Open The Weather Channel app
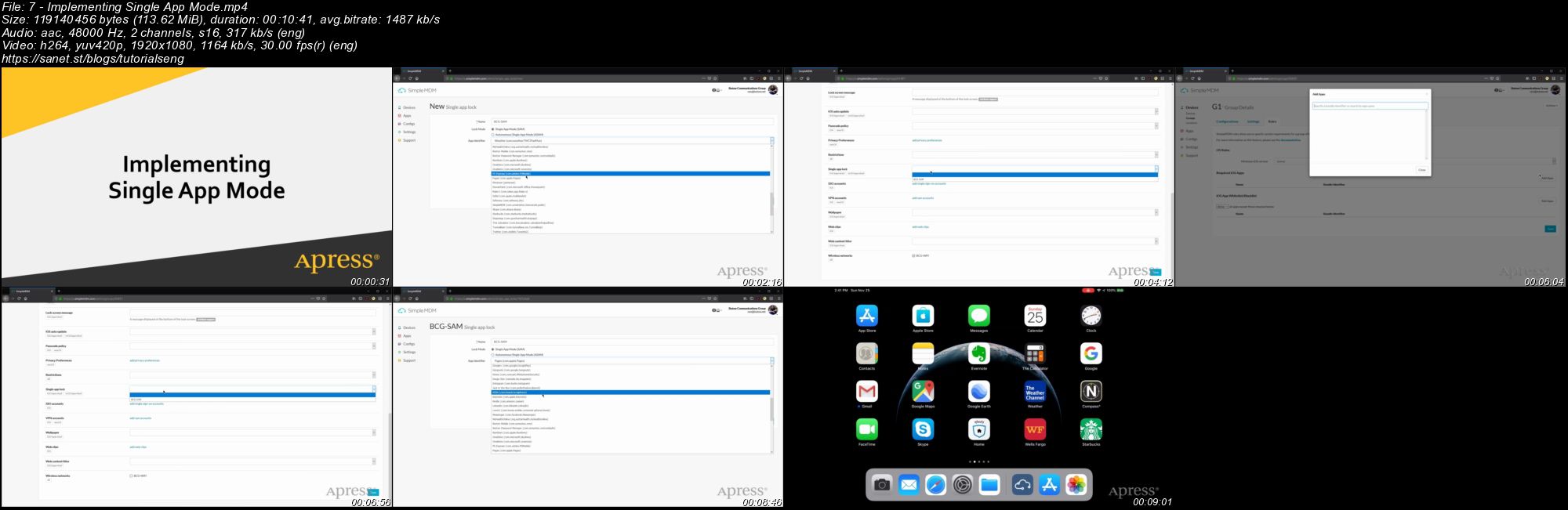1568x510 pixels. click(1035, 391)
